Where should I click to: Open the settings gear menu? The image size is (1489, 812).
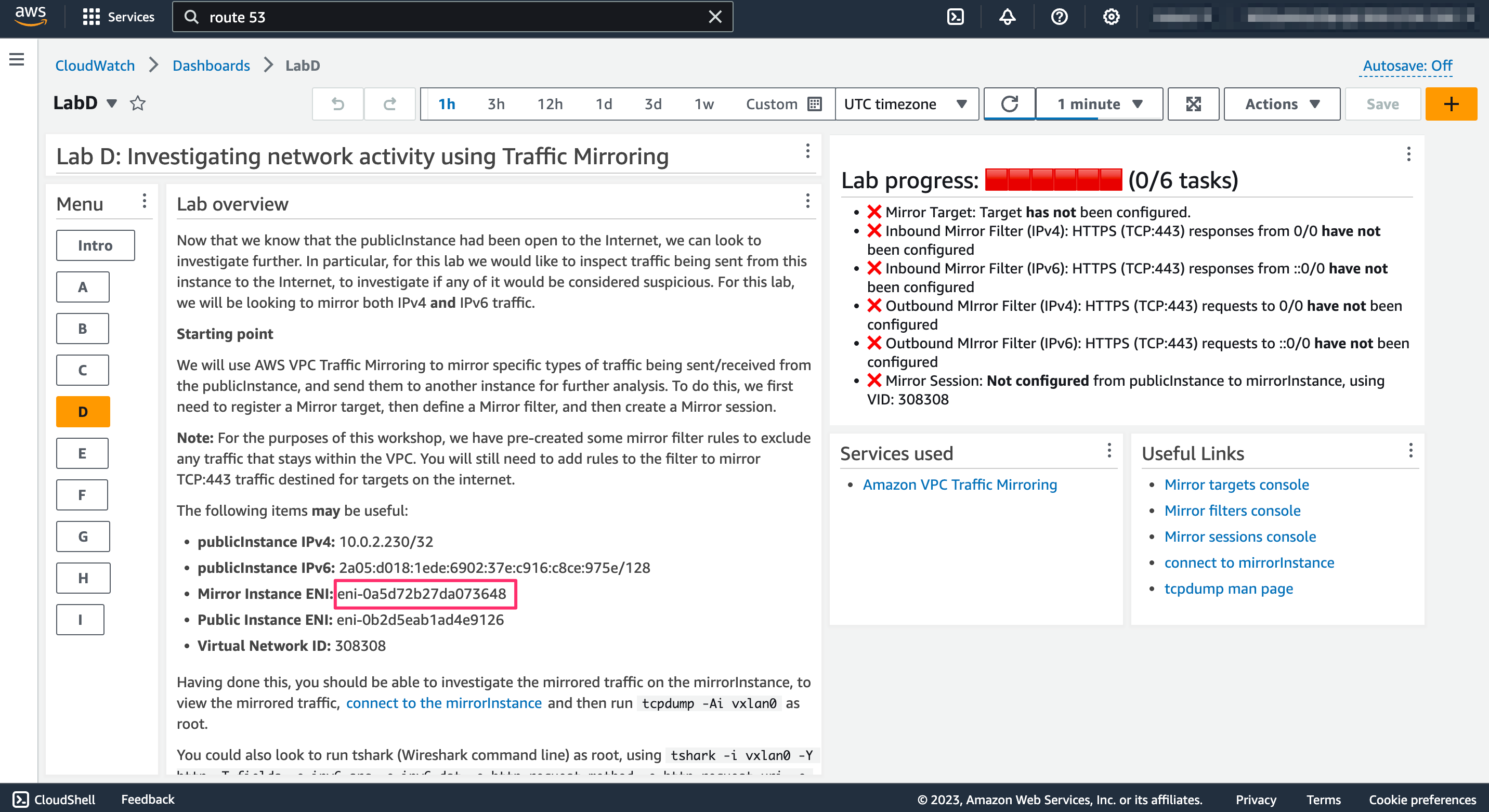(1111, 17)
